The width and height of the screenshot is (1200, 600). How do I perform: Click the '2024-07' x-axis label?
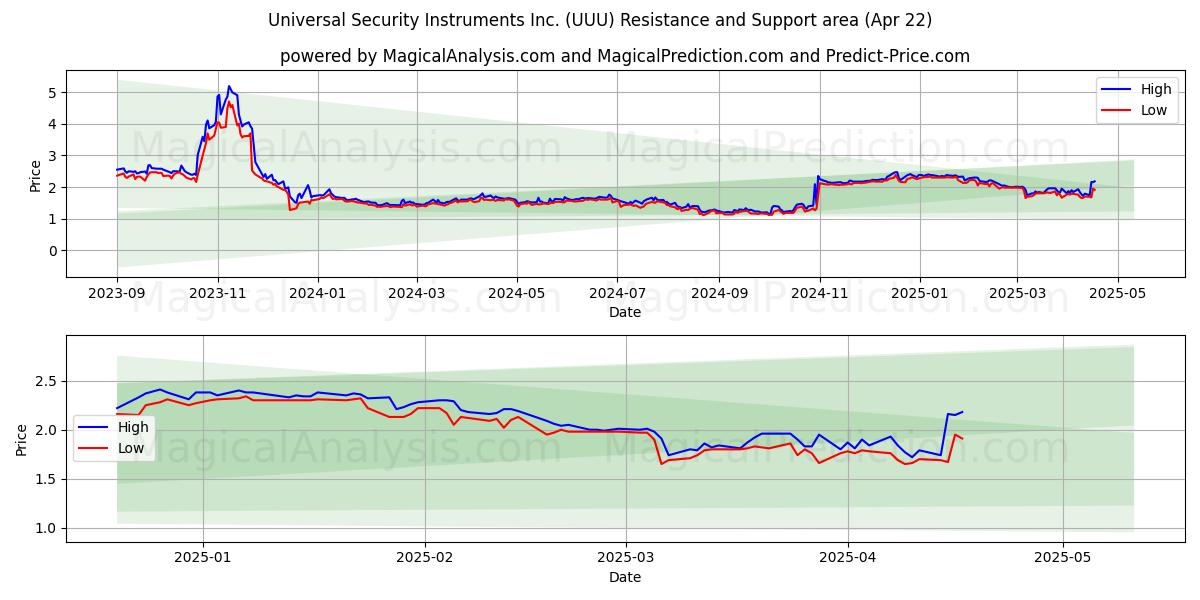click(x=617, y=294)
